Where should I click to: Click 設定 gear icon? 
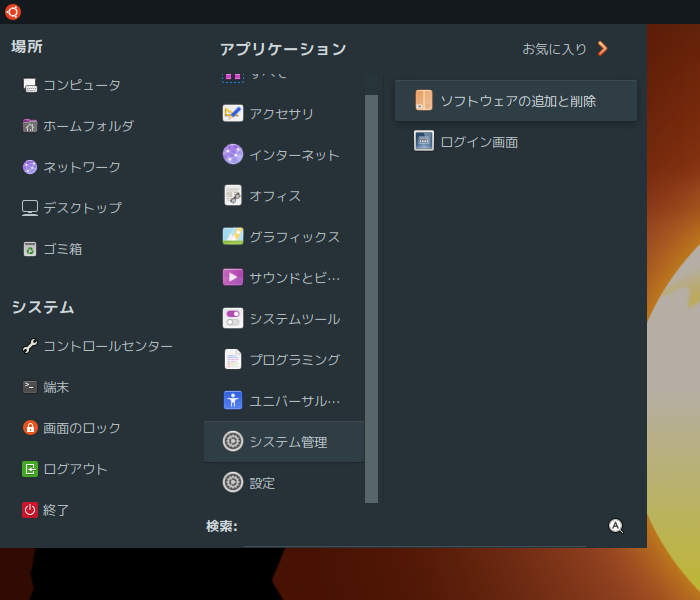click(233, 483)
